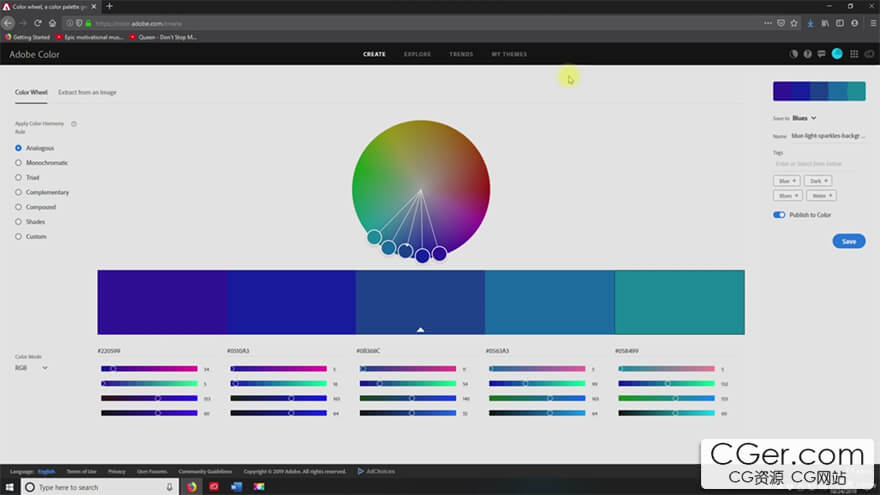Add the suggested Water tag
This screenshot has width=880, height=495.
tap(822, 195)
